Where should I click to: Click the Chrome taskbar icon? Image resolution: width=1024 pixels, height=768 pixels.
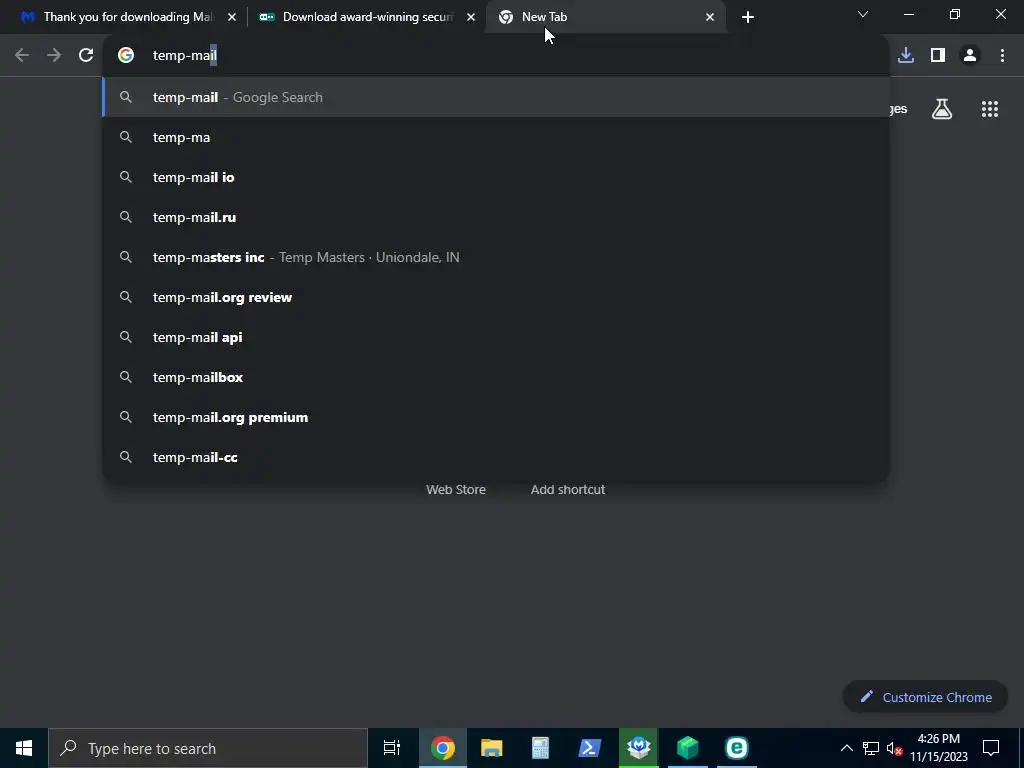(x=442, y=748)
